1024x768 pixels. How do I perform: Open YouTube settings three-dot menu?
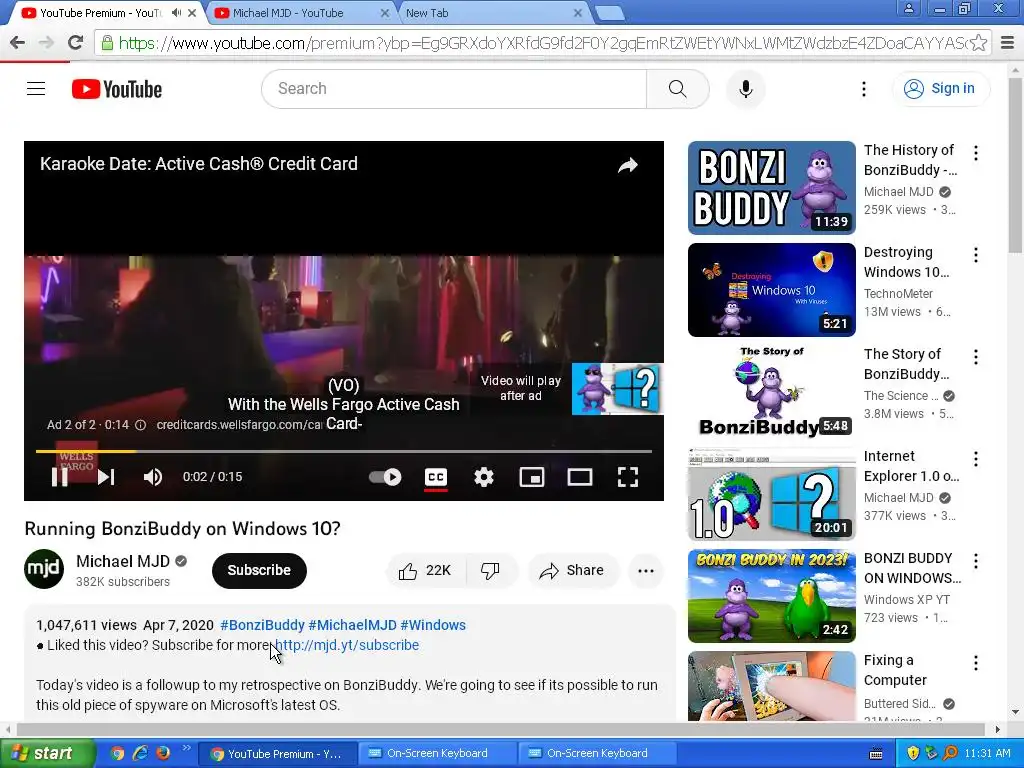[863, 89]
